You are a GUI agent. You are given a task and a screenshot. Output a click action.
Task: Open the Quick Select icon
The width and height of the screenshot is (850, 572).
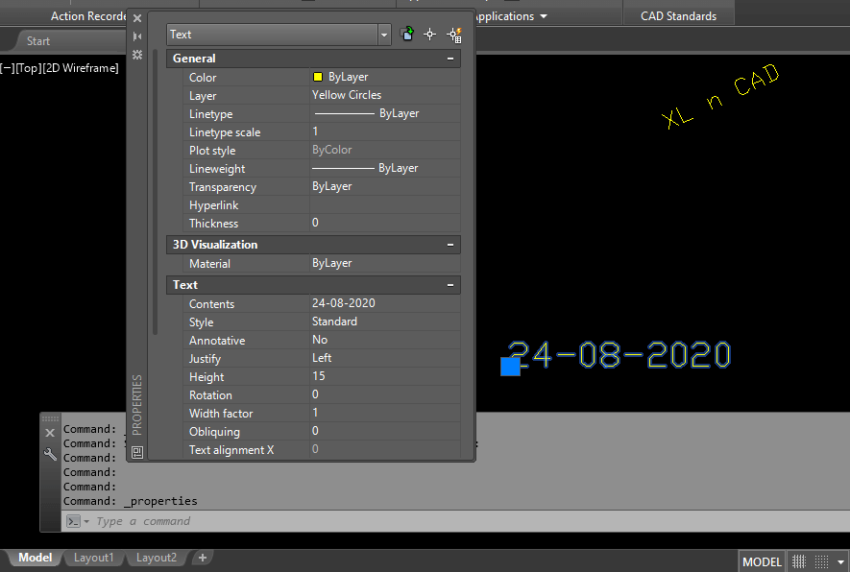pos(454,35)
